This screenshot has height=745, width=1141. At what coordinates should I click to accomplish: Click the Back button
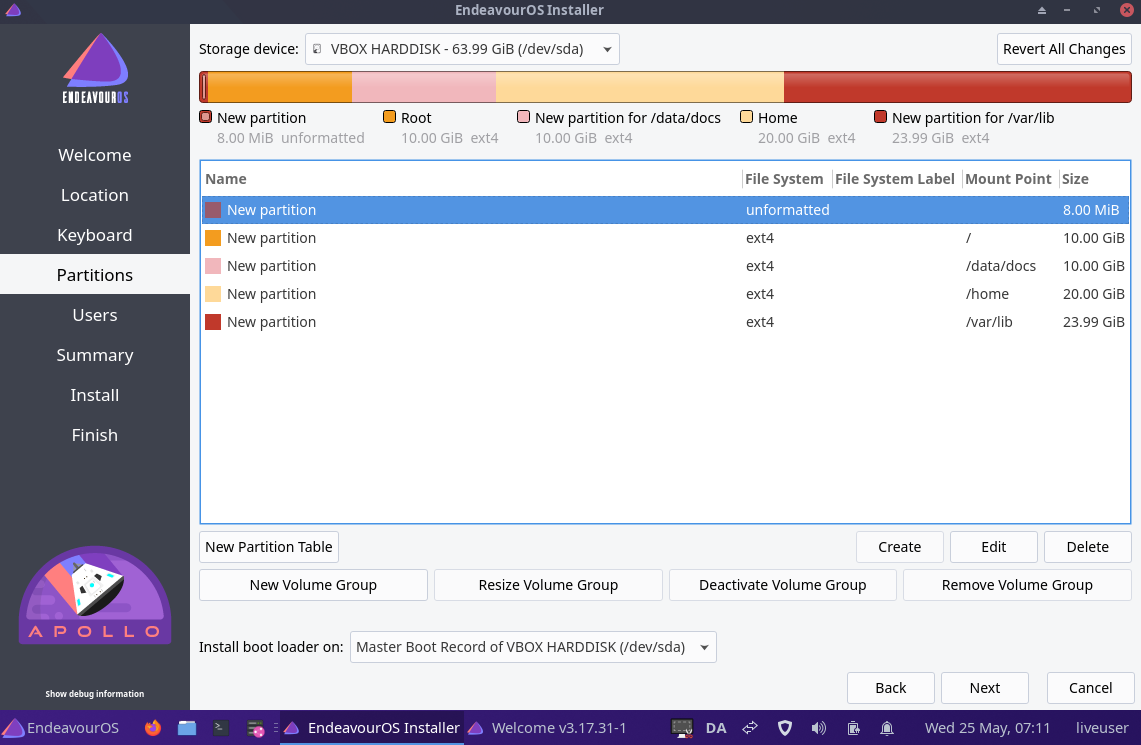(x=891, y=688)
